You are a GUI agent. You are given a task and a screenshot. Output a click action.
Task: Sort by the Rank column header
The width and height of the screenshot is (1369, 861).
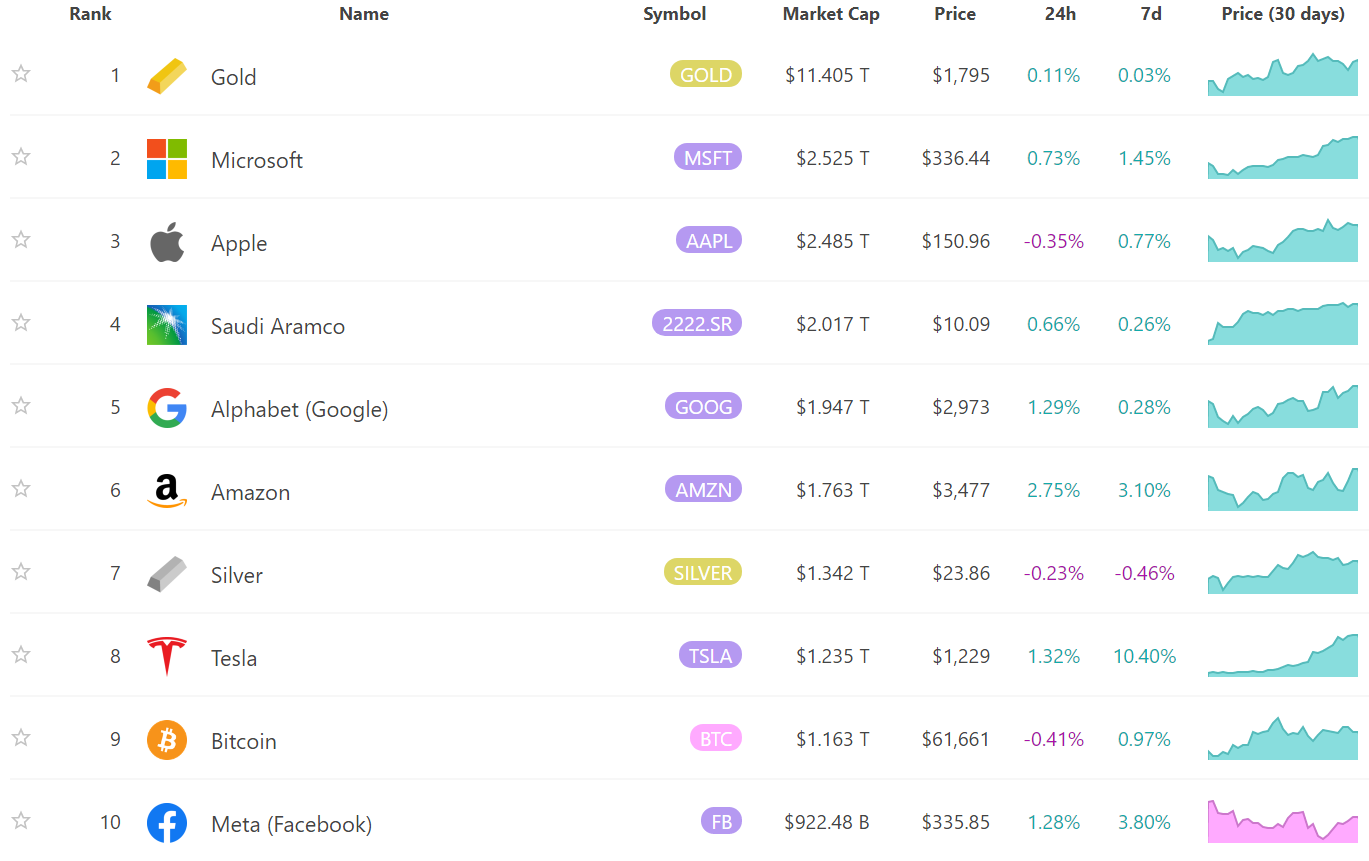click(90, 14)
